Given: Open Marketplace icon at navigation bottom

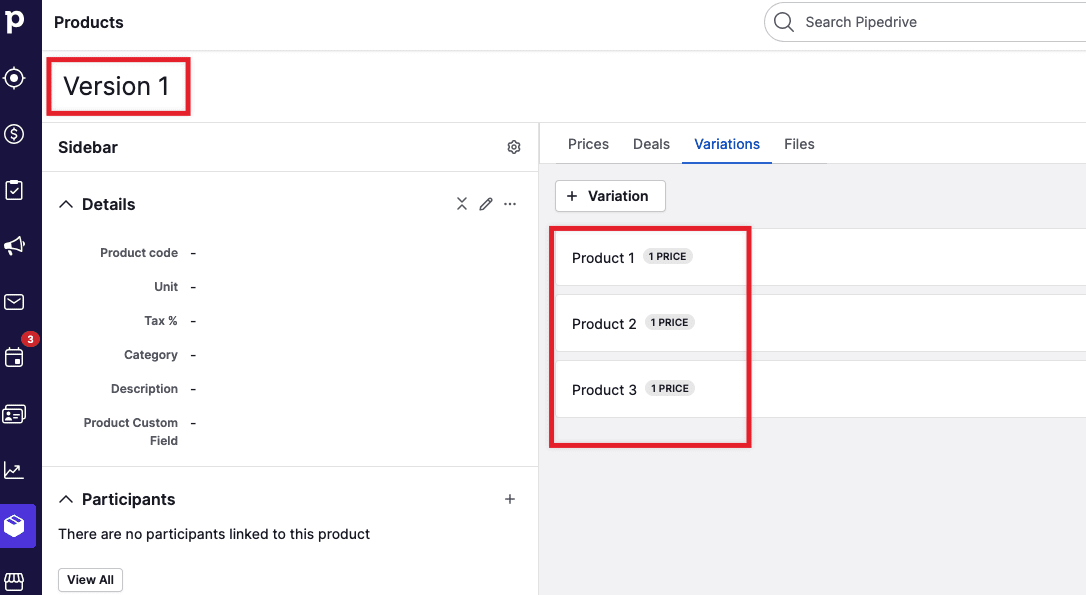Looking at the screenshot, I should (x=14, y=581).
